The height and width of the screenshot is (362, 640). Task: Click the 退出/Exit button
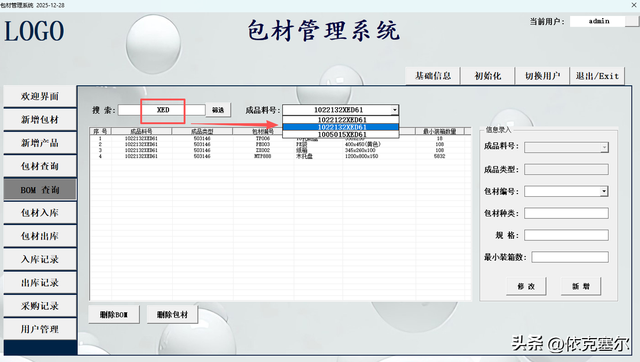click(x=597, y=76)
